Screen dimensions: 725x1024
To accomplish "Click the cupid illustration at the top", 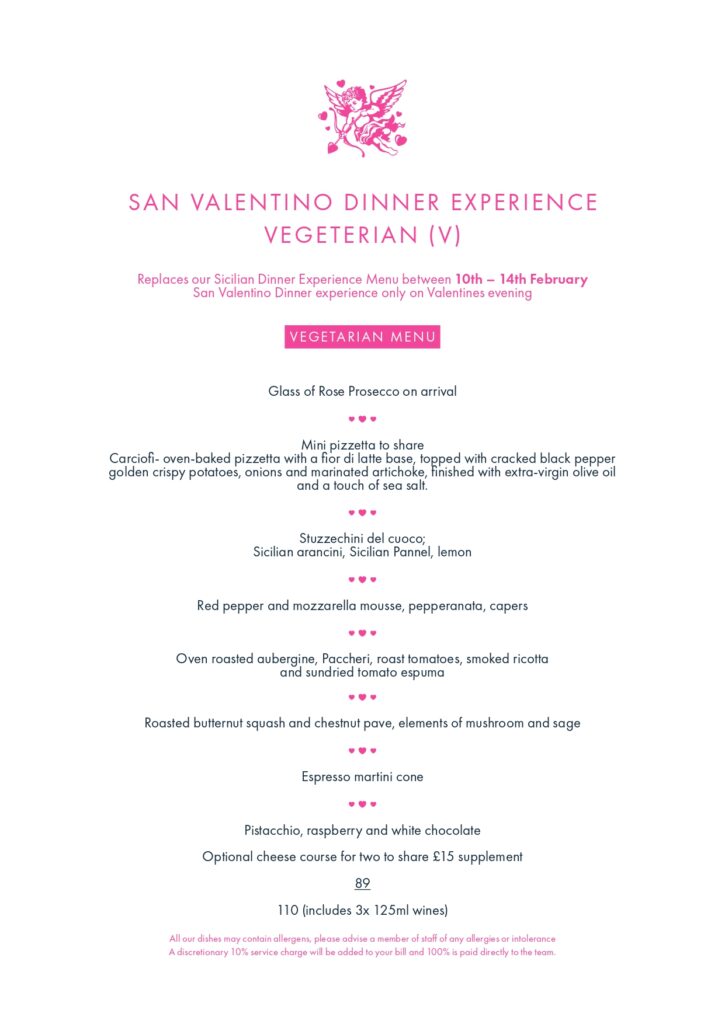I will coord(362,119).
